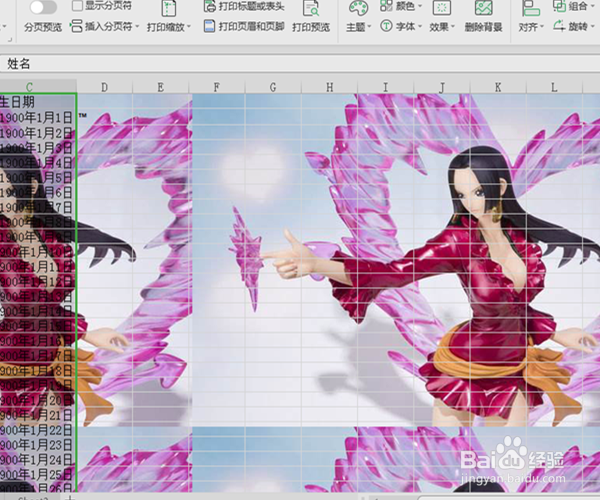Expand the 打印缩放 dropdown arrow
600x500 pixels.
click(x=189, y=27)
